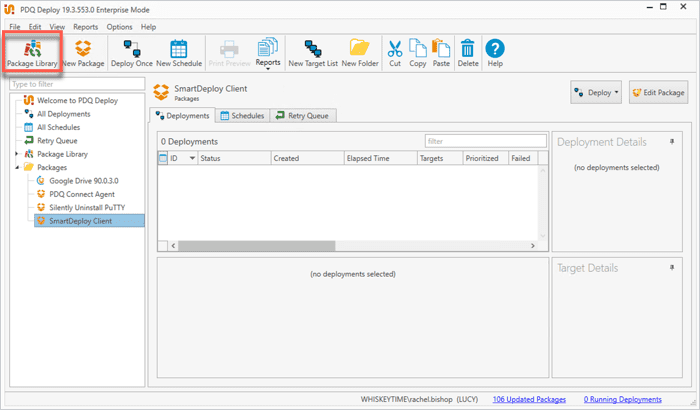Image resolution: width=700 pixels, height=410 pixels.
Task: Collapse the Packages folder node
Action: [17, 167]
